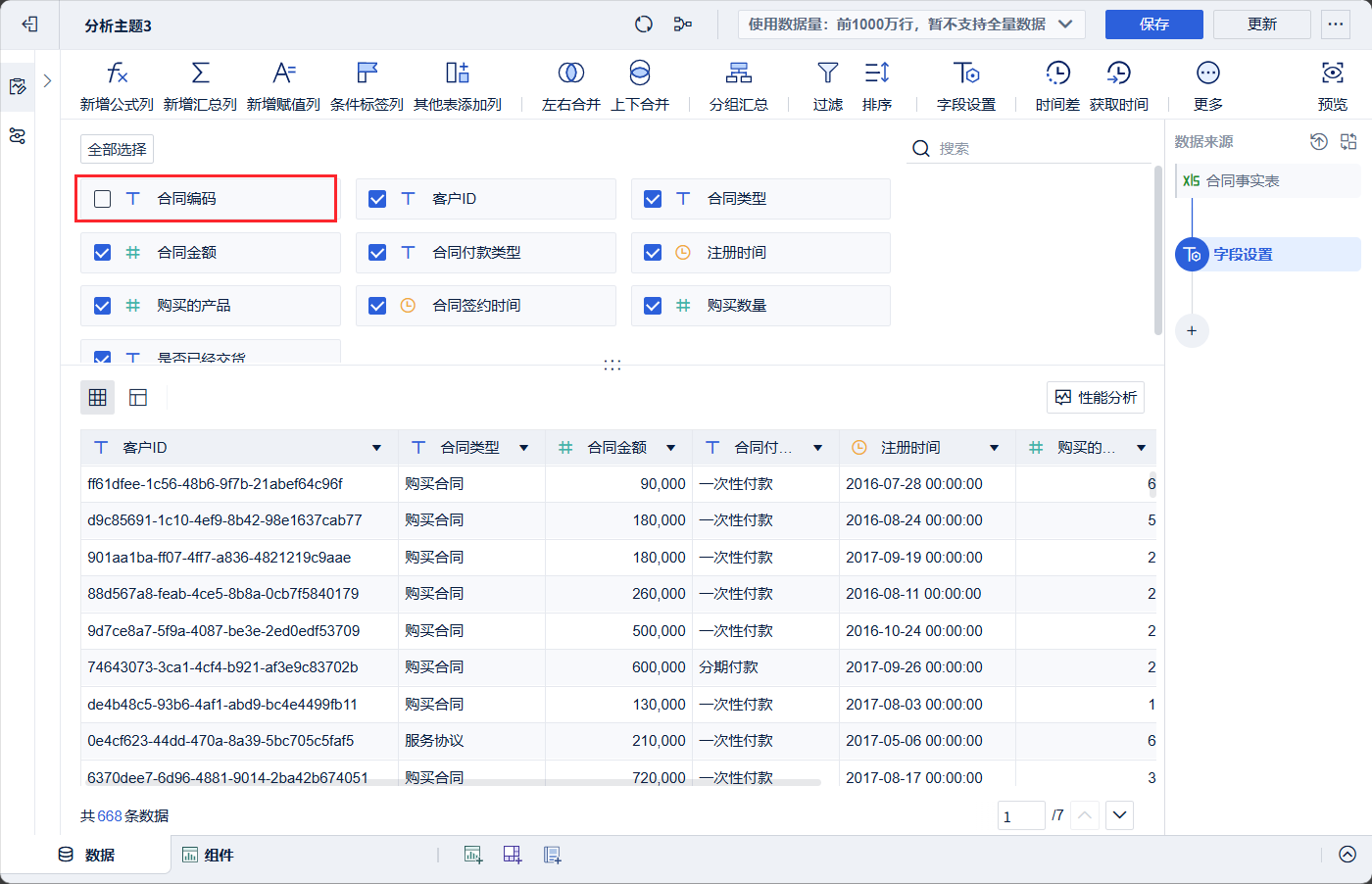Viewport: 1372px width, 884px height.
Task: Open top-bottom merge (上下合并)
Action: [x=640, y=85]
